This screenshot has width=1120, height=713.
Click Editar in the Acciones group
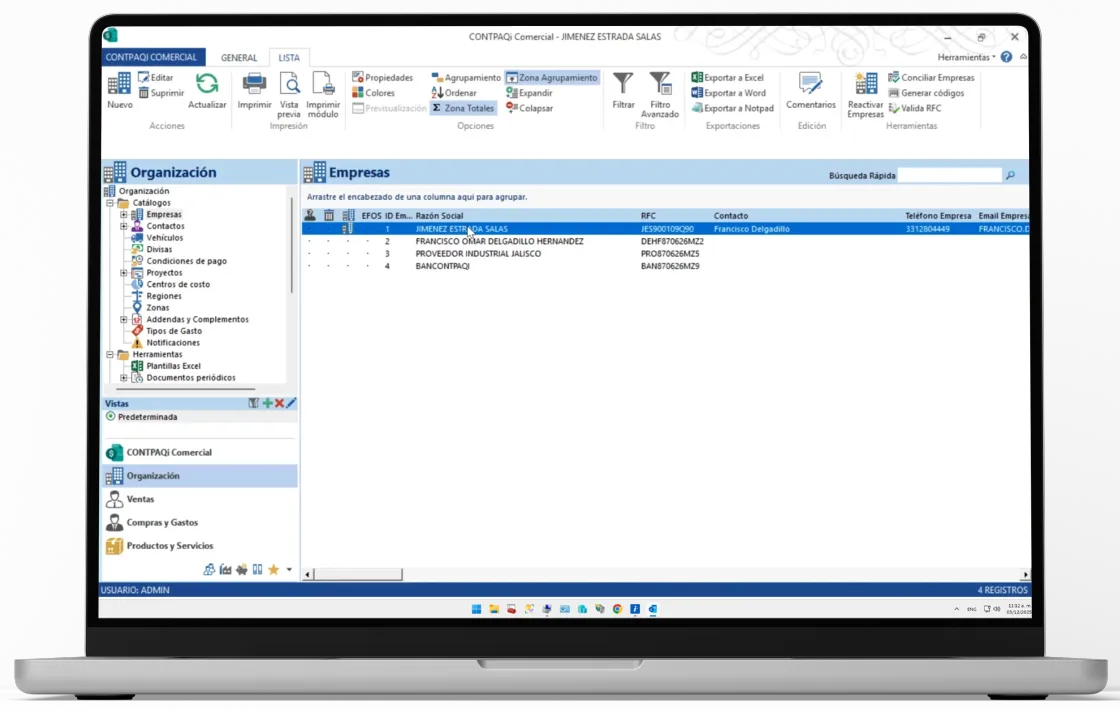156,77
